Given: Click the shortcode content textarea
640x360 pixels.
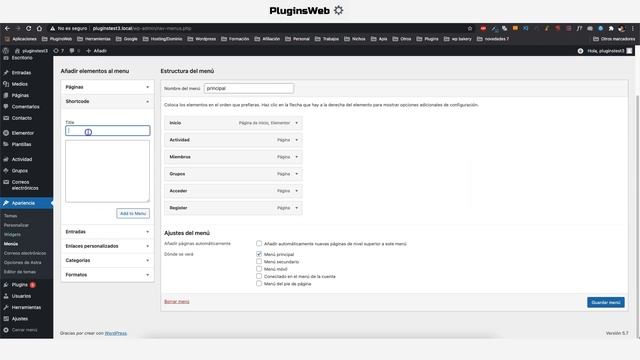Looking at the screenshot, I should 107,171.
